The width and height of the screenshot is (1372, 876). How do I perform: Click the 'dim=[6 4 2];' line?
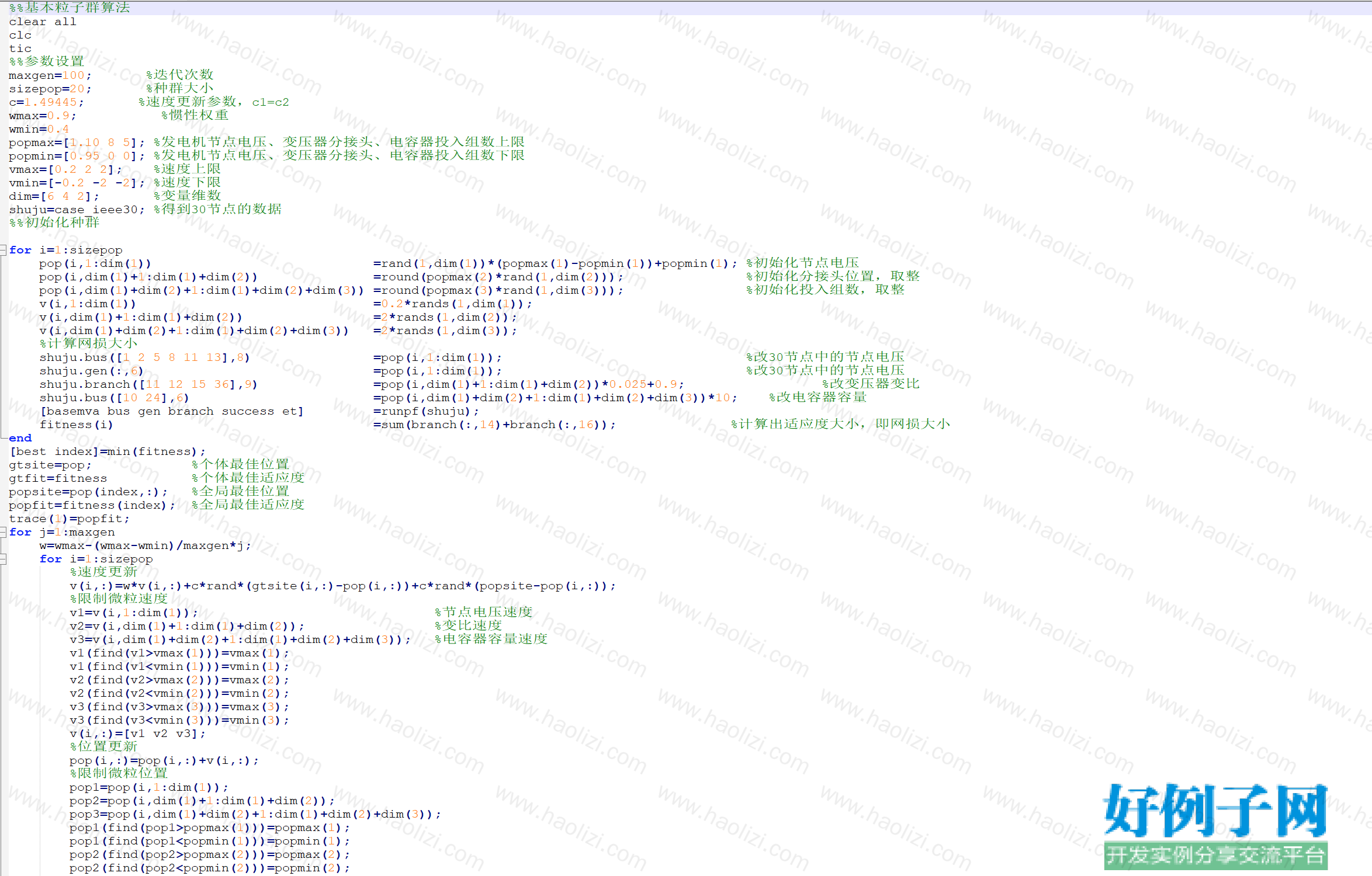pos(54,196)
